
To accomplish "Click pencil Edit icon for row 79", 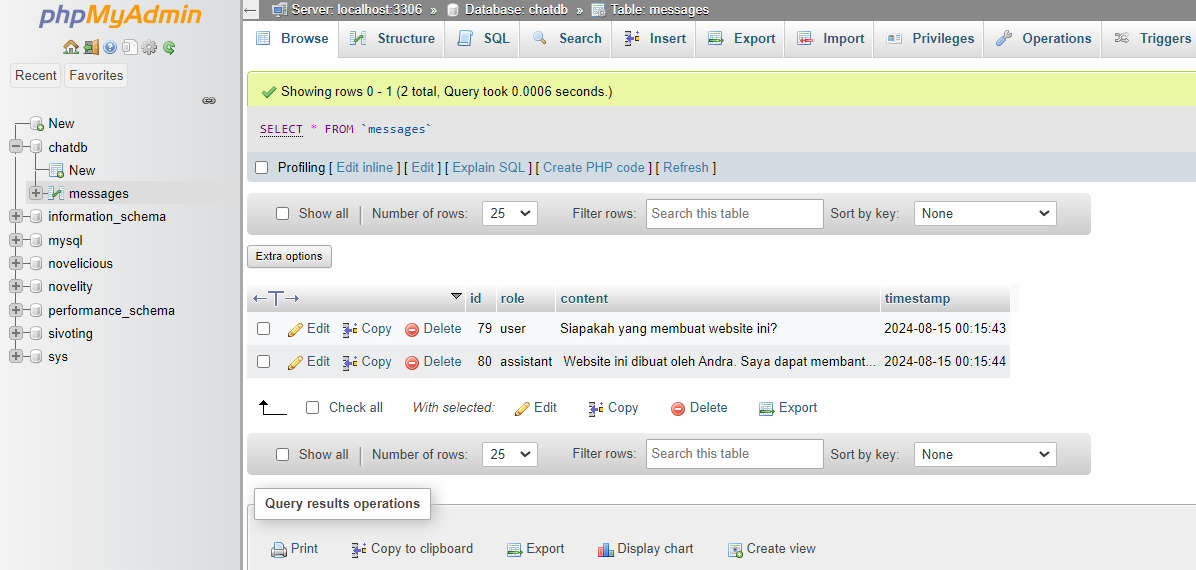I will (x=295, y=330).
